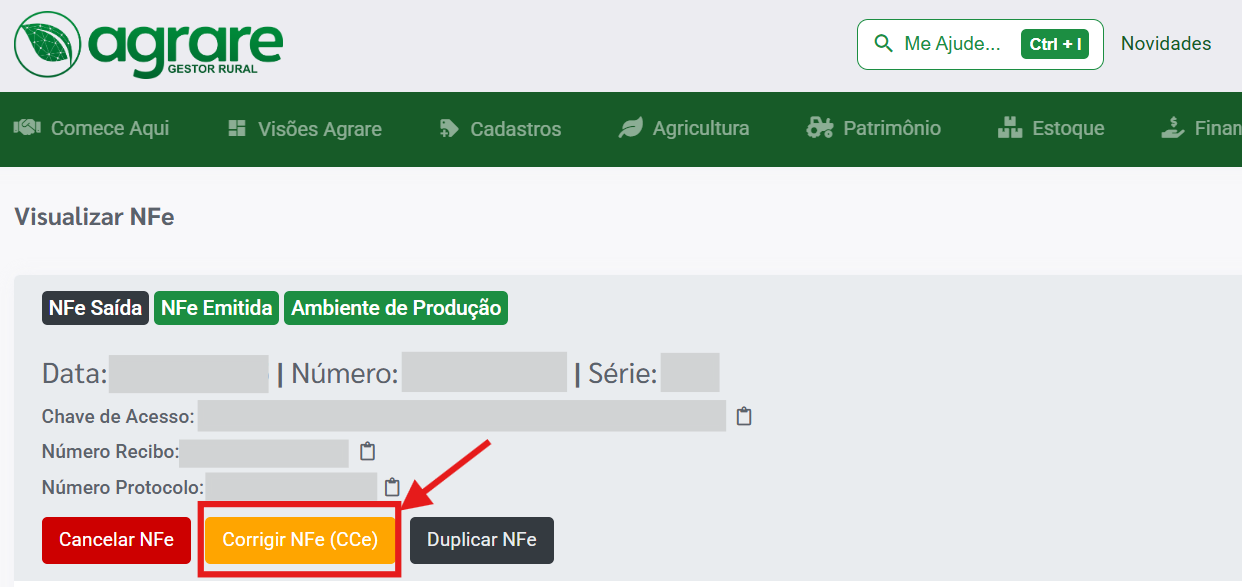Click the Me Ajude search field

[x=951, y=44]
